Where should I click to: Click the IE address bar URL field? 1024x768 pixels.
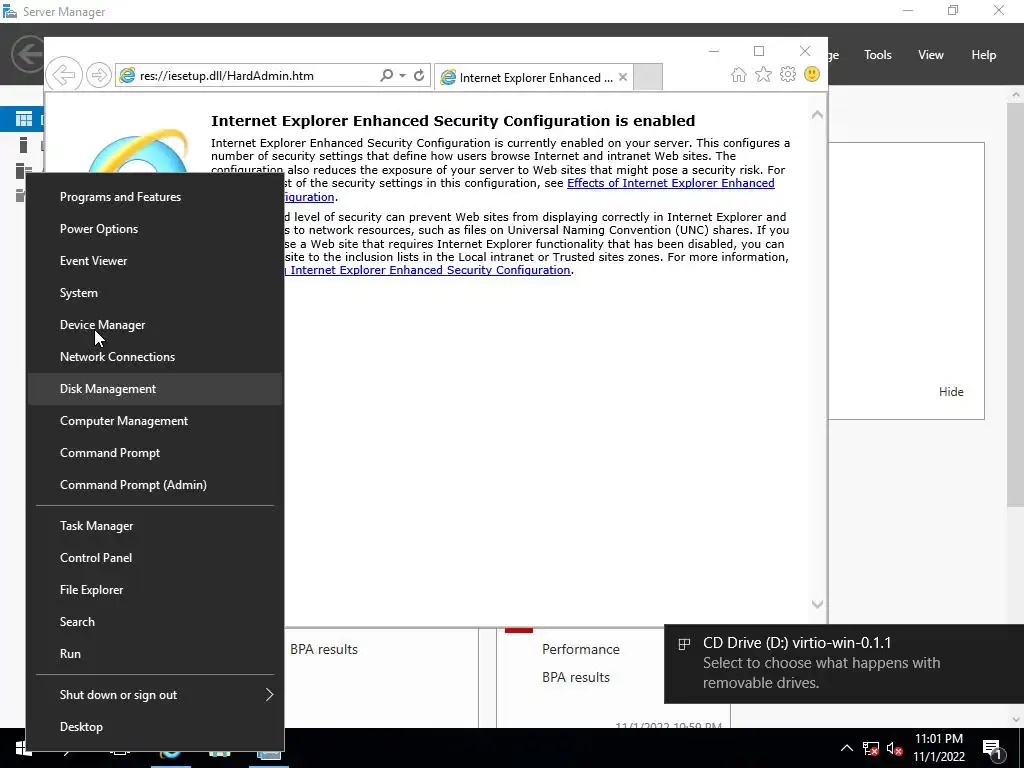pyautogui.click(x=247, y=76)
